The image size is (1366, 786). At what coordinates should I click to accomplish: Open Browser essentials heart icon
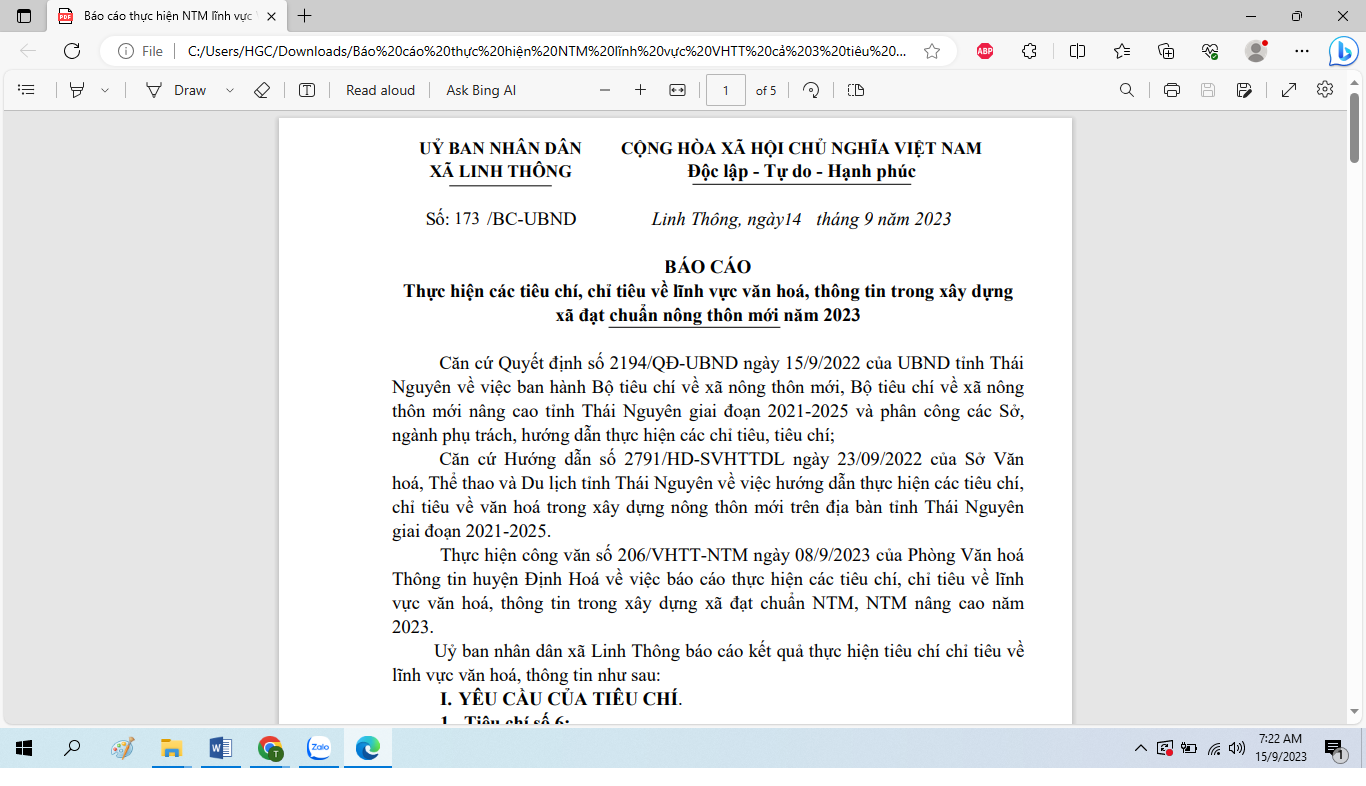pos(1210,51)
